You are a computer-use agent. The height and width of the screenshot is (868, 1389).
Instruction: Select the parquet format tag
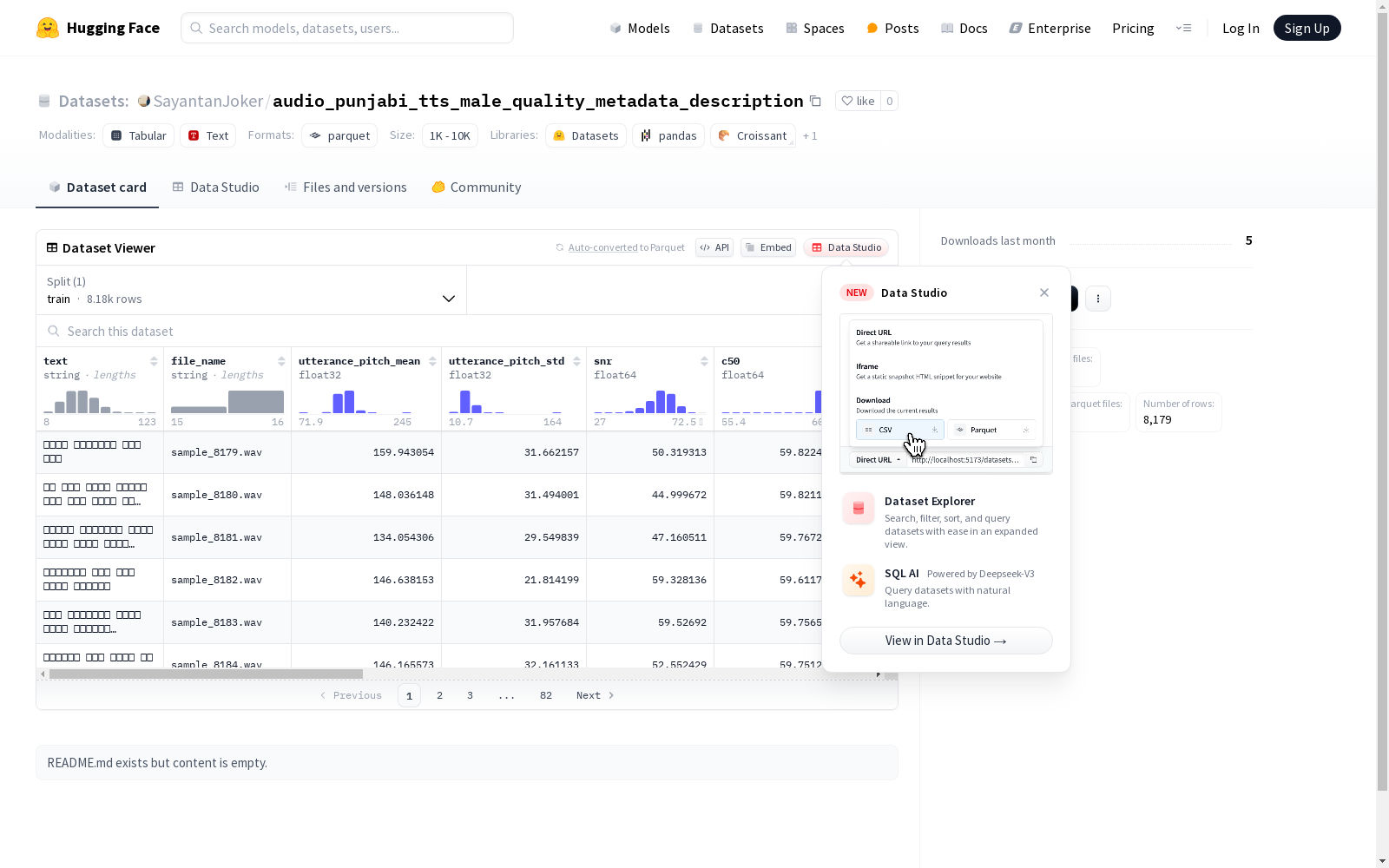(339, 135)
